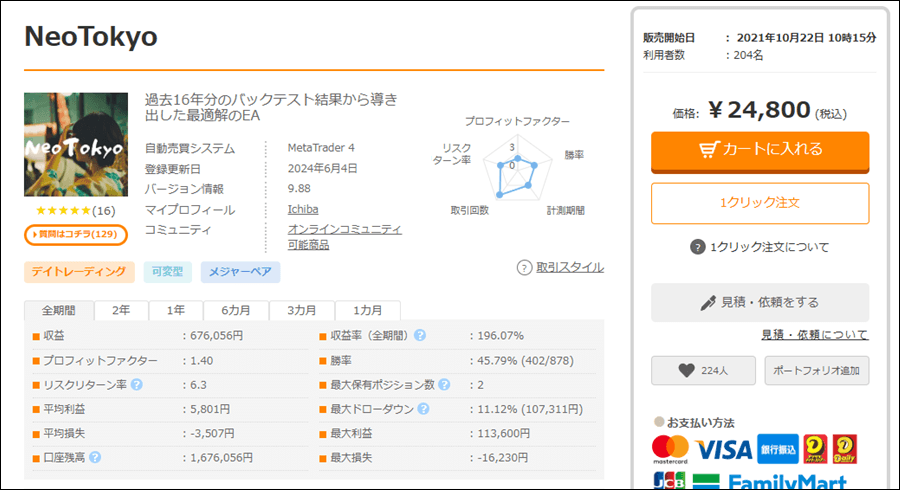This screenshot has width=900, height=490.
Task: Open the 質問はコチラ(129) button
Action: [x=76, y=235]
